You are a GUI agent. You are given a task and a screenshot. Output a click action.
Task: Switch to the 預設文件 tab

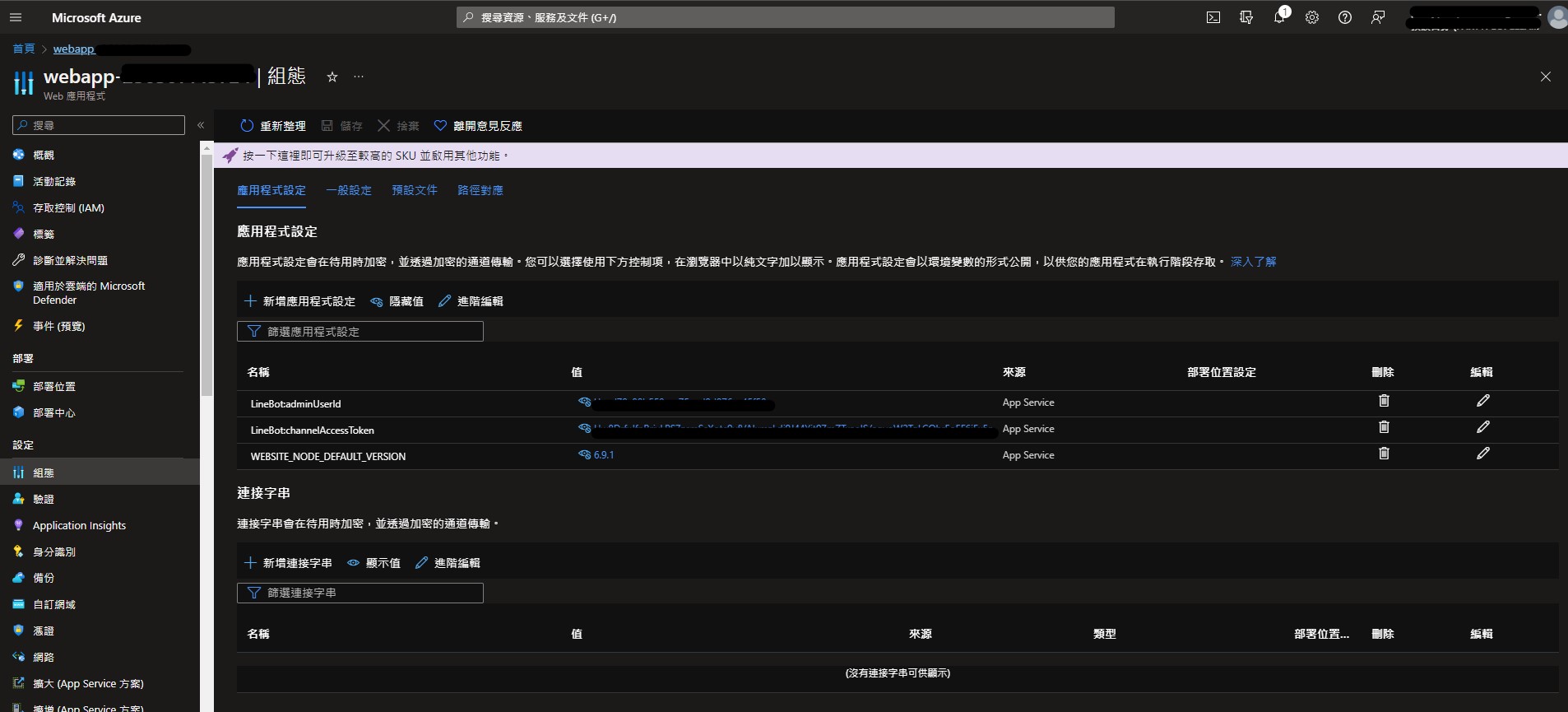pyautogui.click(x=415, y=190)
